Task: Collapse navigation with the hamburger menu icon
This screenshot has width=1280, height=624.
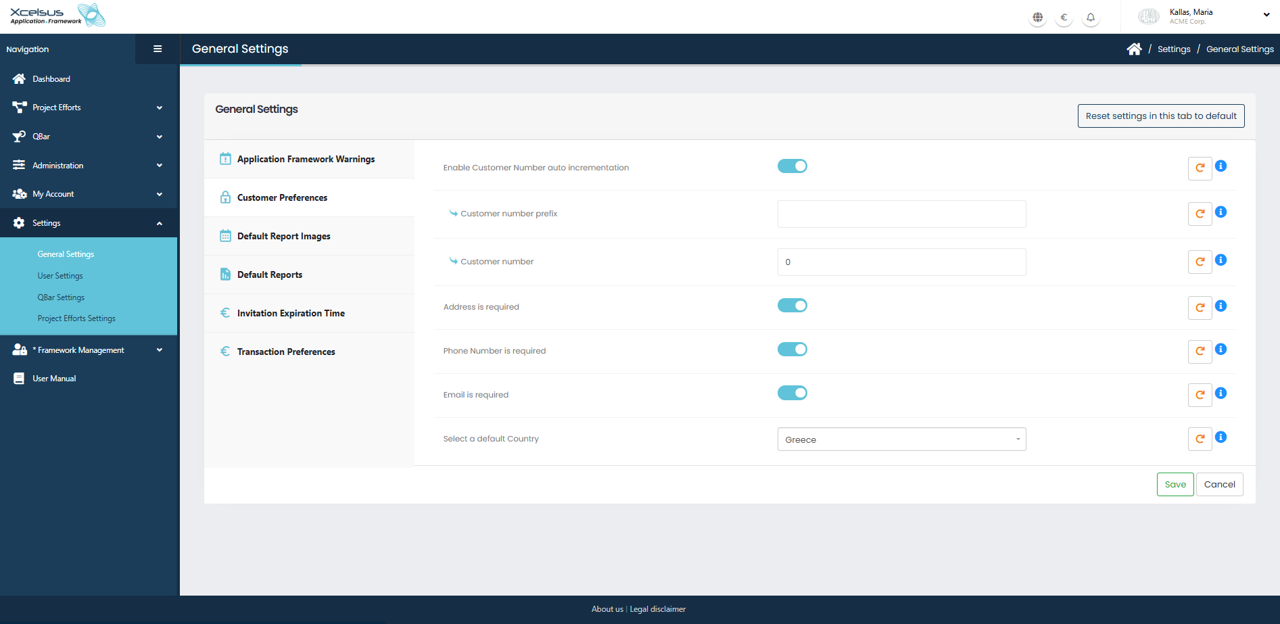Action: (157, 49)
